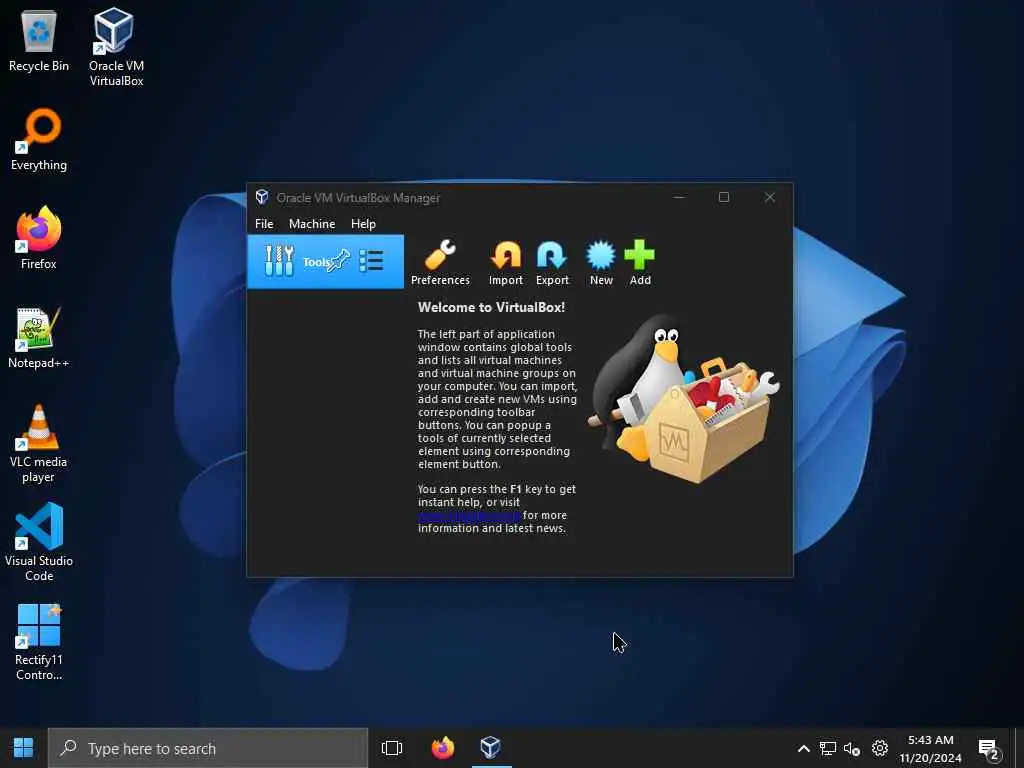The width and height of the screenshot is (1024, 768).
Task: Click the VirtualBox title bar logo icon
Action: [x=262, y=197]
